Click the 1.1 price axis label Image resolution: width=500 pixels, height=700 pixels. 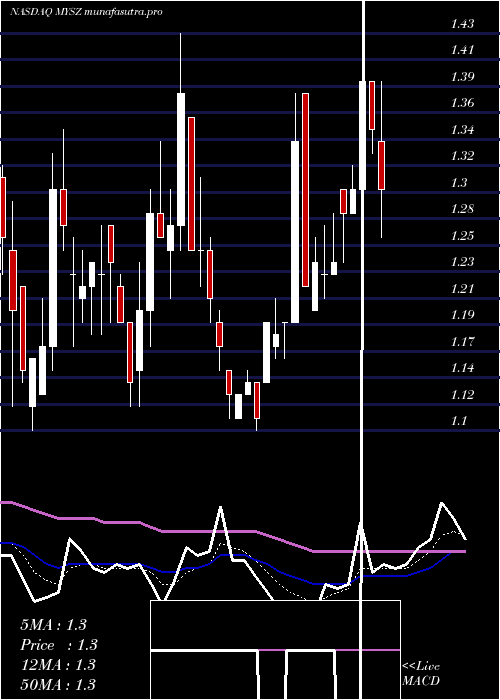point(459,421)
